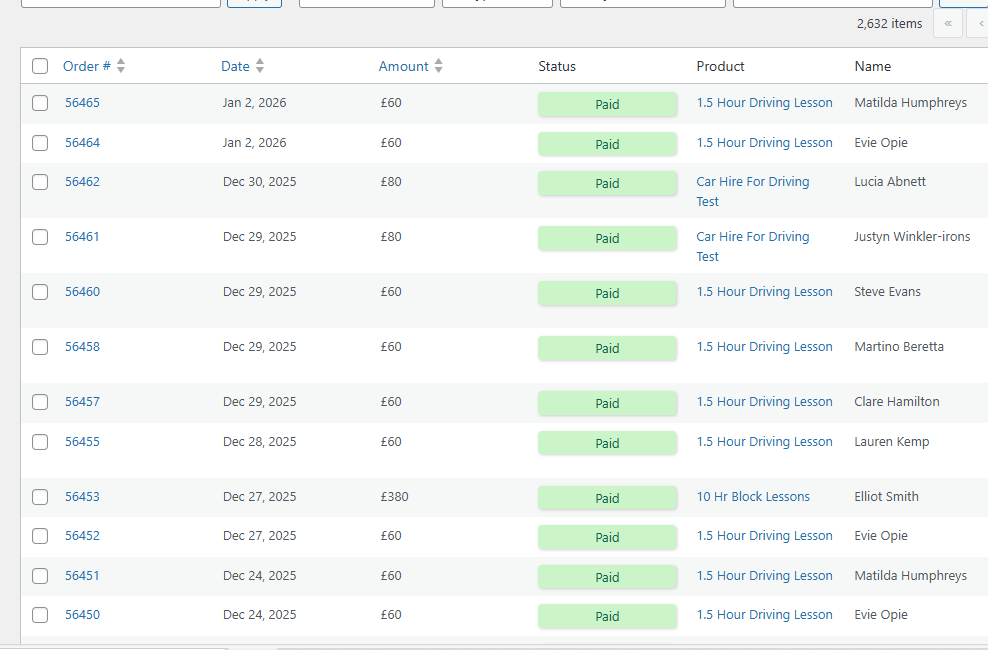Sort table by Amount column header

click(x=403, y=66)
